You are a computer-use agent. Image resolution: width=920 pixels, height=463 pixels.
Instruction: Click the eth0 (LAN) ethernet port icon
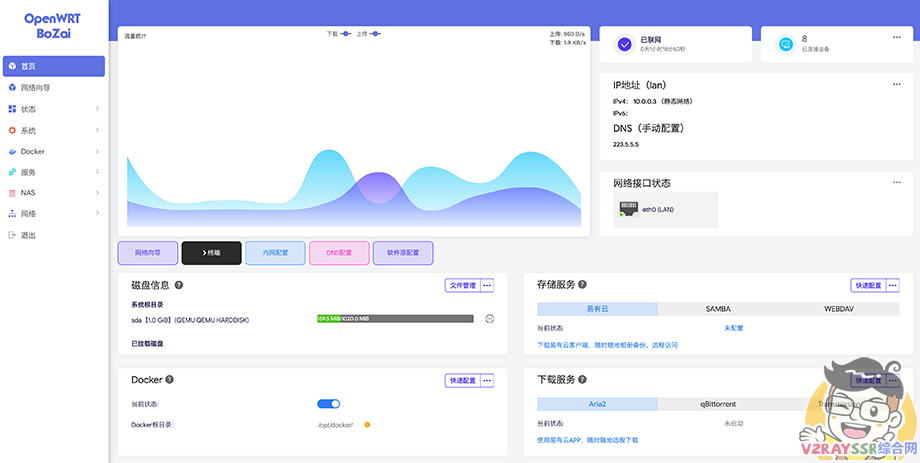pos(629,209)
